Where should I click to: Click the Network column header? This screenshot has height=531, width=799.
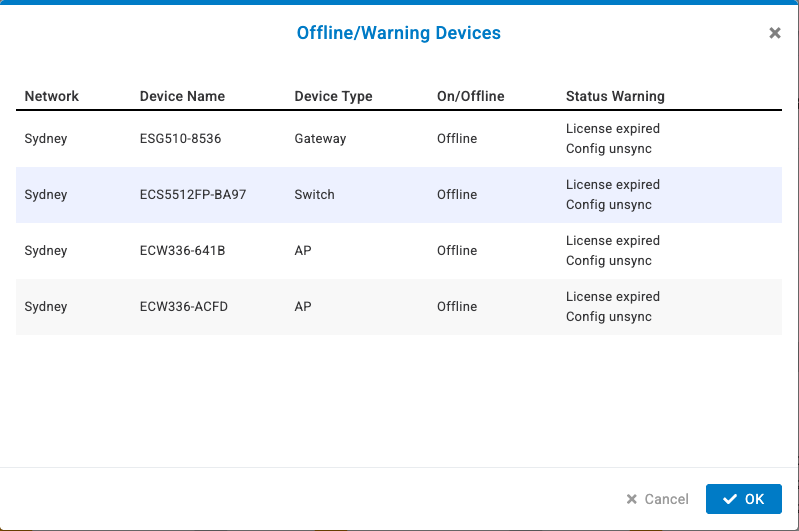(x=52, y=96)
